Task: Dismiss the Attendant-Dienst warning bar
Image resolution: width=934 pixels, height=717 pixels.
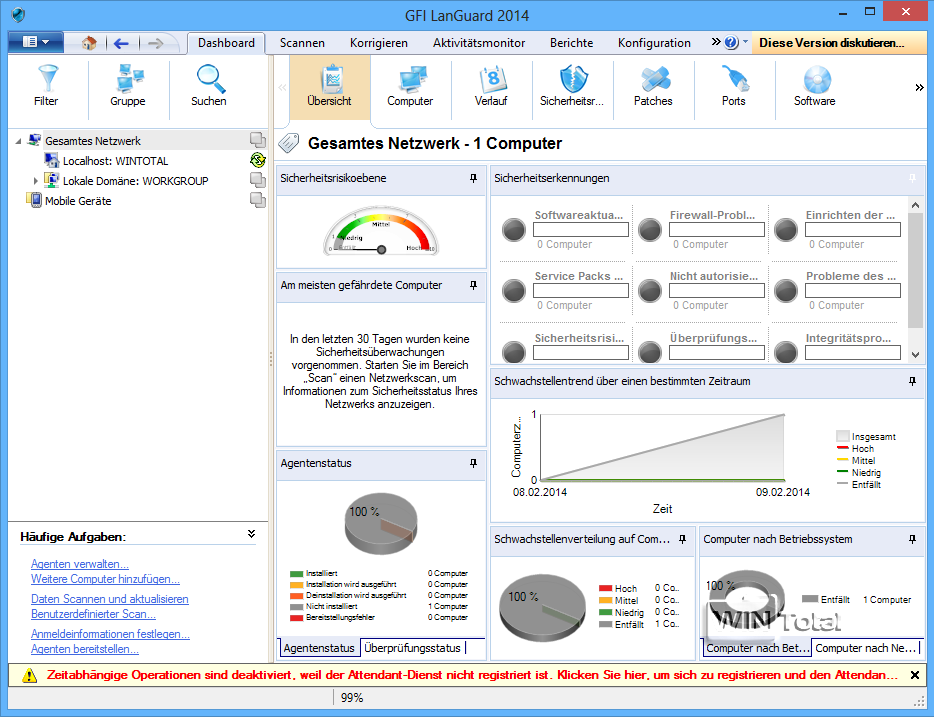Action: point(915,675)
